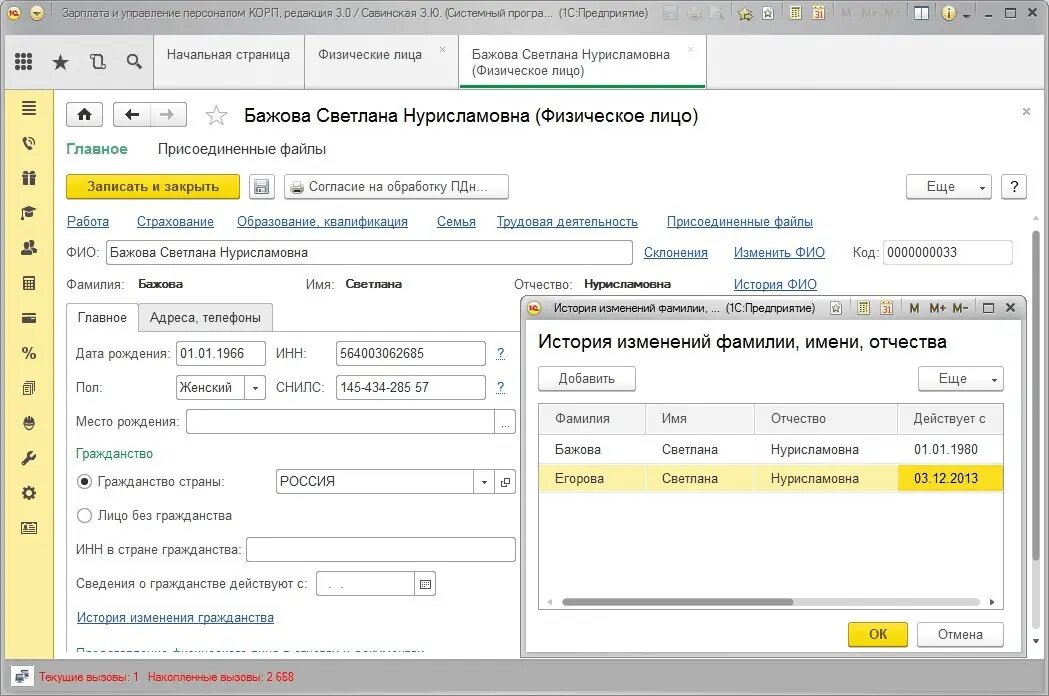Click the Изменить ФИО link
This screenshot has height=696, width=1049.
coord(779,252)
